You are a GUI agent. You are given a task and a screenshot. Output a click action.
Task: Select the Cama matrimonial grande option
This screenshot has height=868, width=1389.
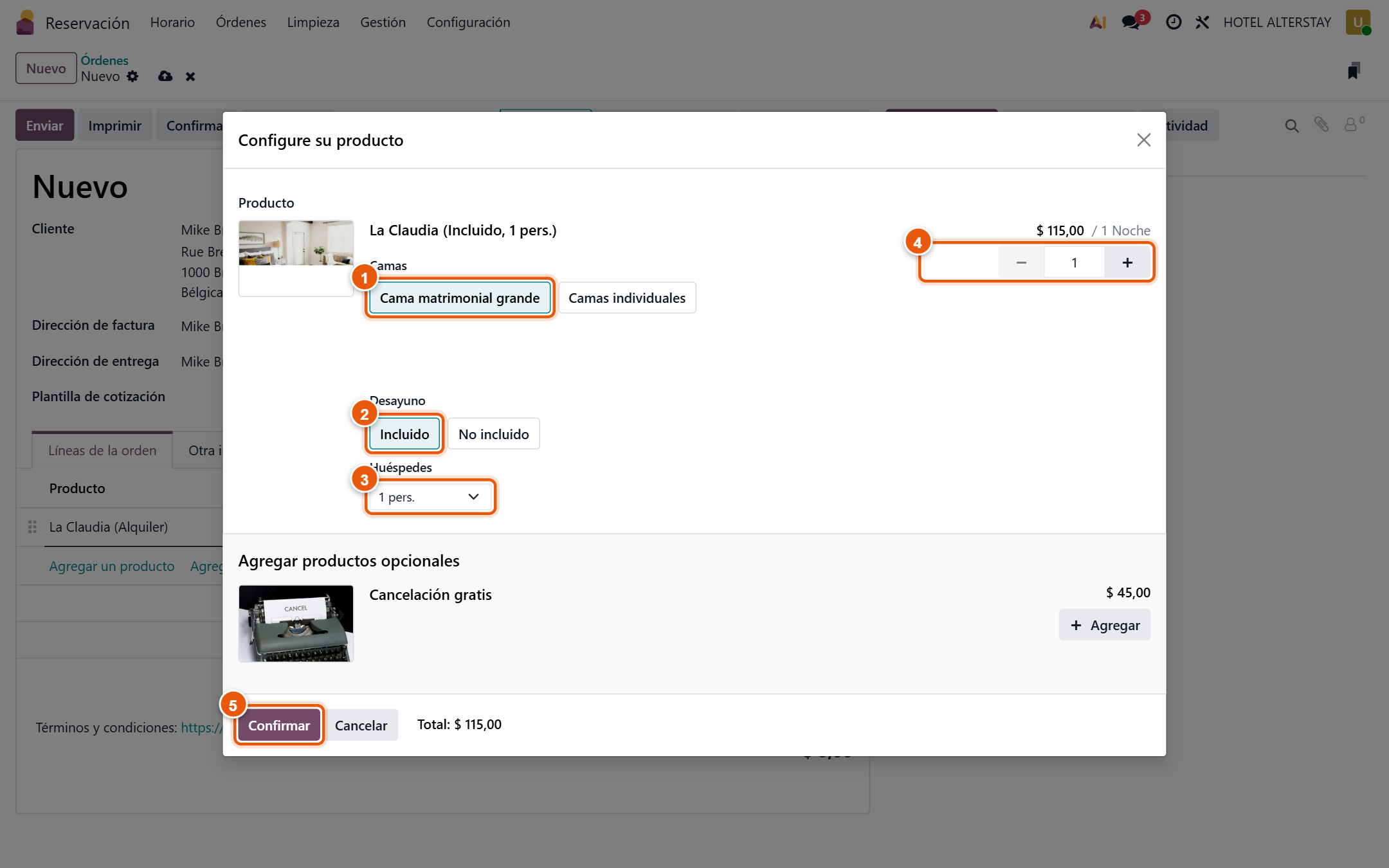pyautogui.click(x=460, y=298)
